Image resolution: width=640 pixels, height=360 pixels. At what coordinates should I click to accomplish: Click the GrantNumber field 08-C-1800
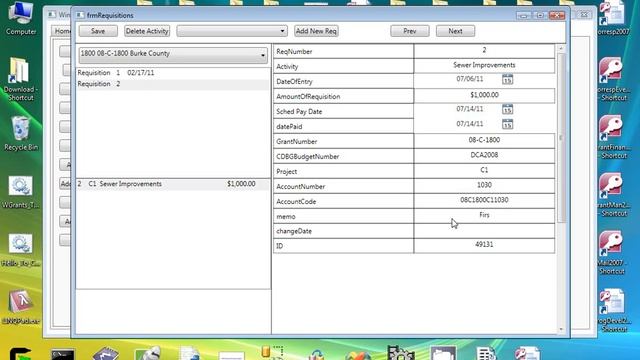(484, 140)
